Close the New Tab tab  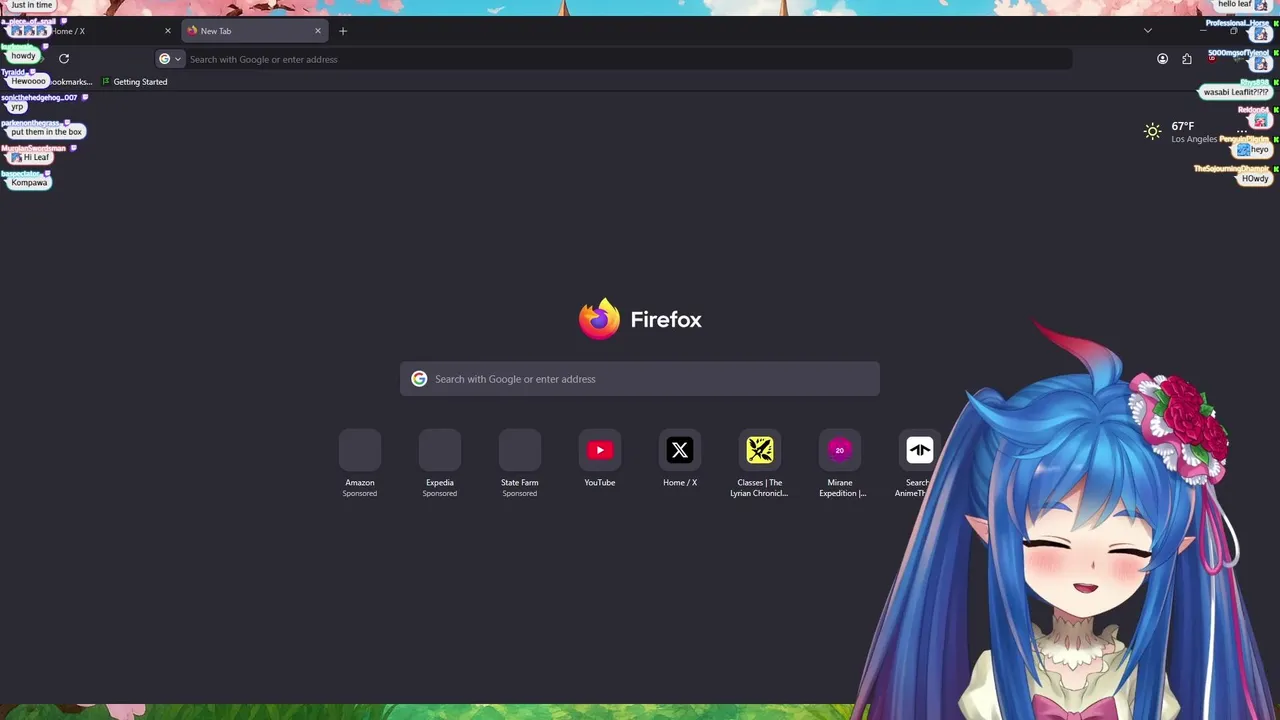pos(318,31)
